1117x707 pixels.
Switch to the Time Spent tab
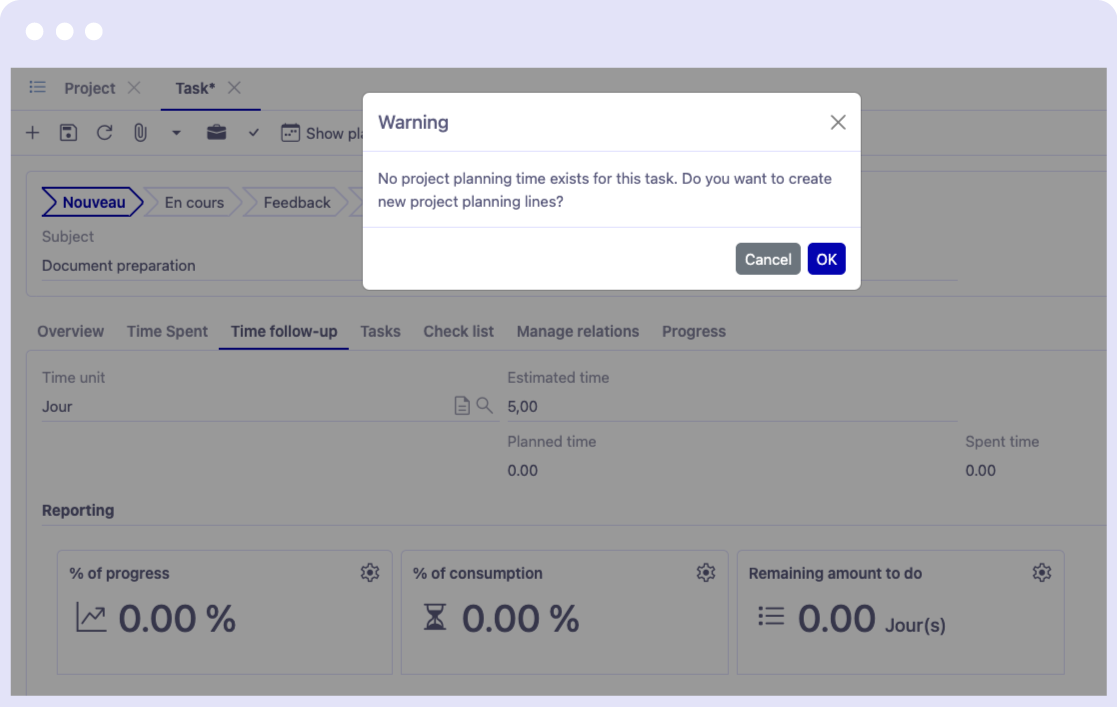click(x=167, y=332)
